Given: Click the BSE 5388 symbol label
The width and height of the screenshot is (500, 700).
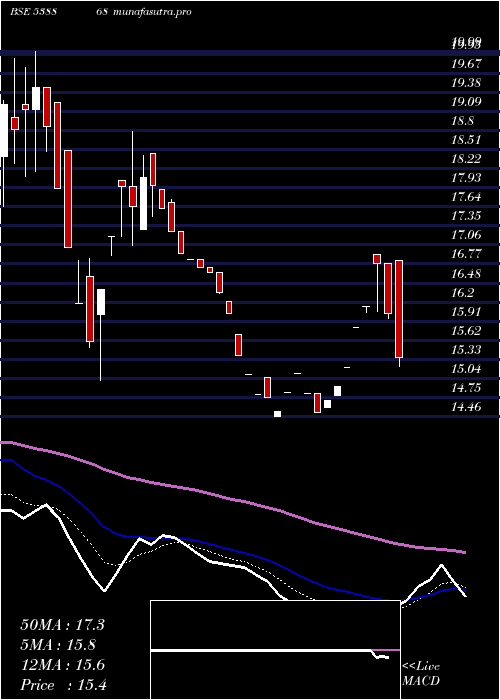Looking at the screenshot, I should [33, 12].
